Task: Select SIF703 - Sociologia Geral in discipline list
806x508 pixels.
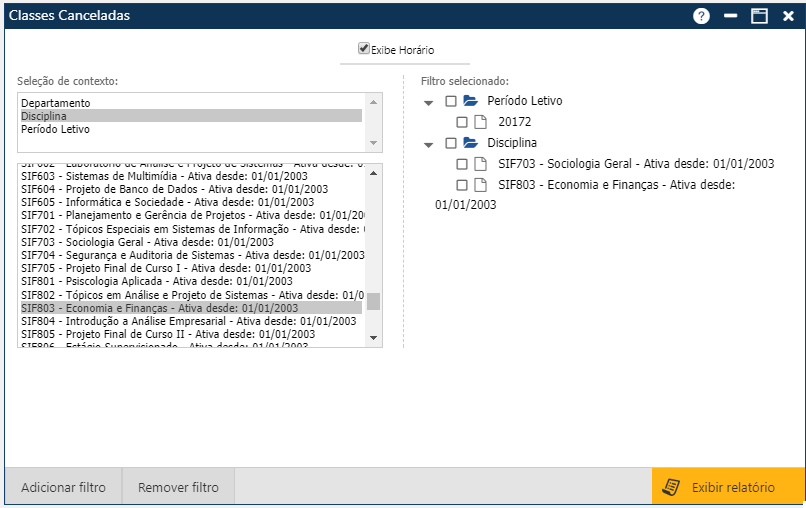Action: click(x=191, y=242)
